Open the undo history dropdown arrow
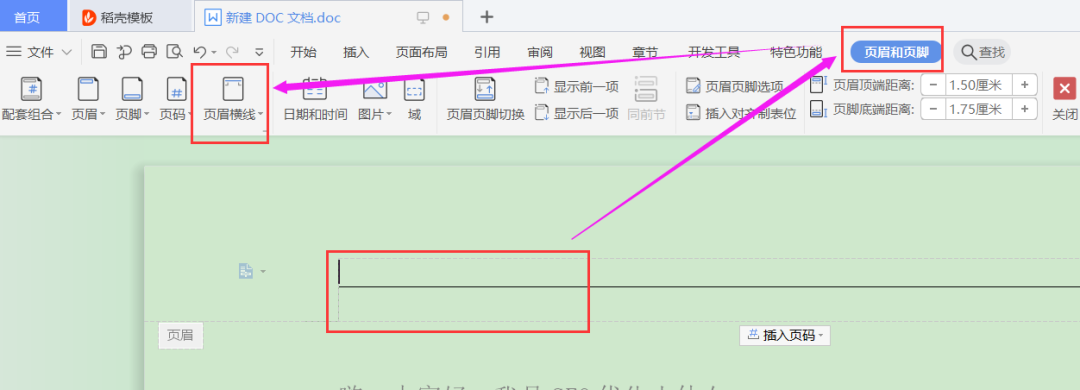The width and height of the screenshot is (1080, 390). coord(214,52)
